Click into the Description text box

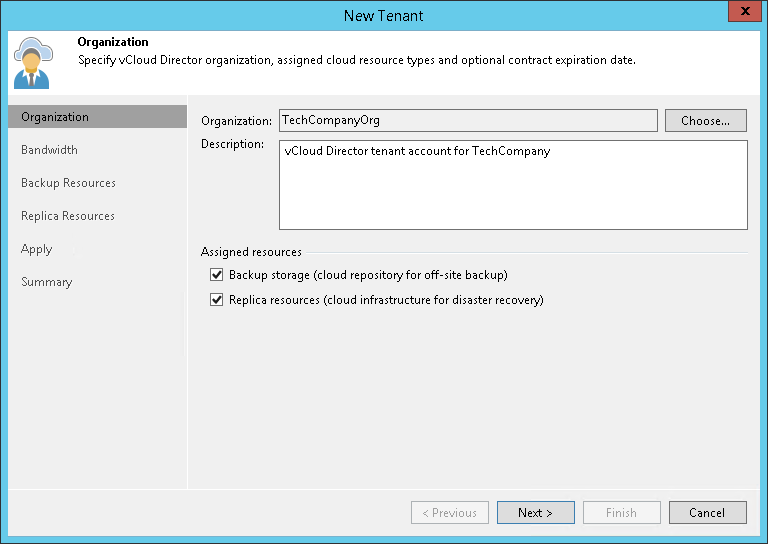(513, 185)
